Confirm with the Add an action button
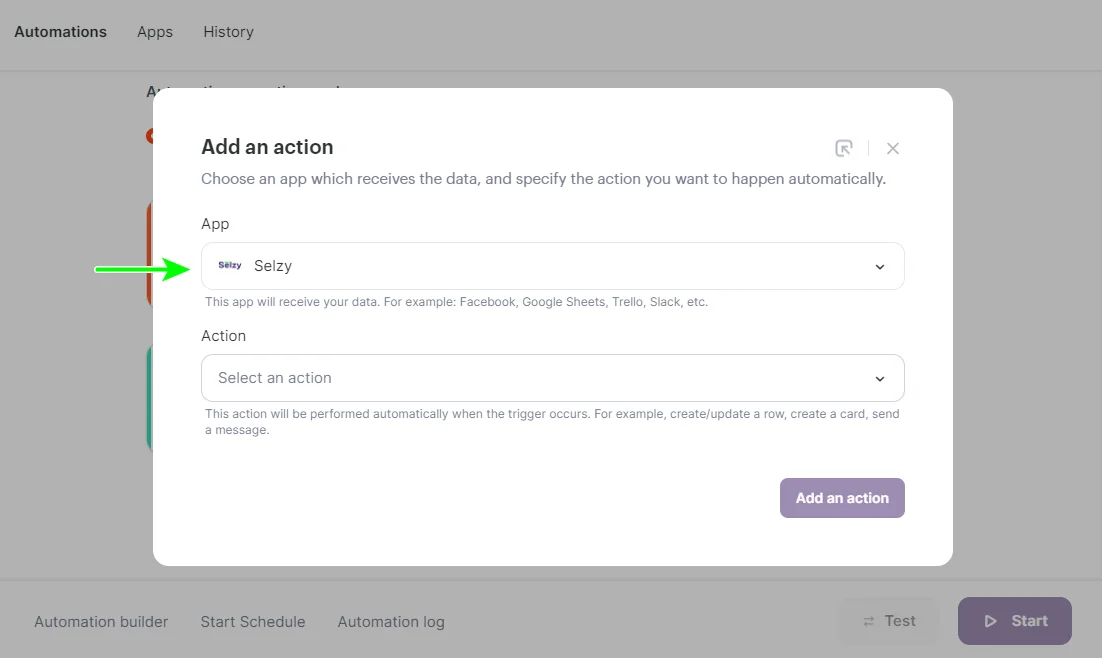This screenshot has width=1102, height=658. coord(842,497)
